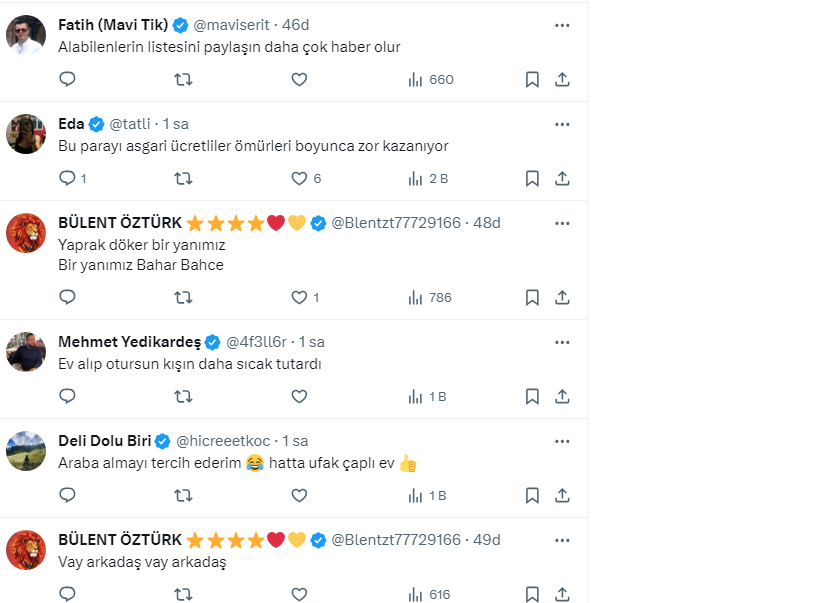This screenshot has width=837, height=603.
Task: Like the 'Yaprak döker bir yanımız' tweet
Action: 299,297
